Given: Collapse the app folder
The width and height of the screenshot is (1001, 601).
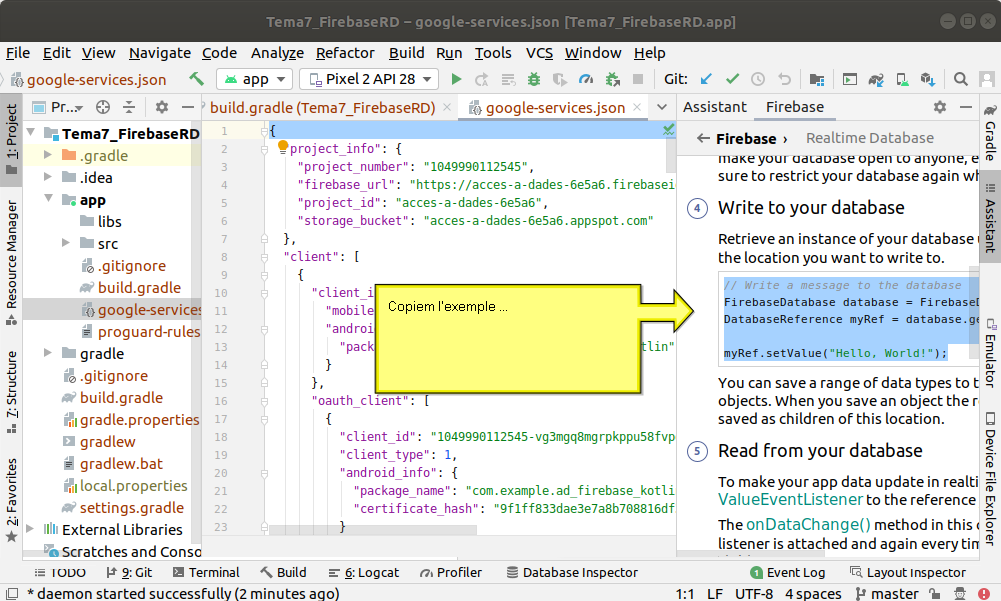Looking at the screenshot, I should [49, 199].
